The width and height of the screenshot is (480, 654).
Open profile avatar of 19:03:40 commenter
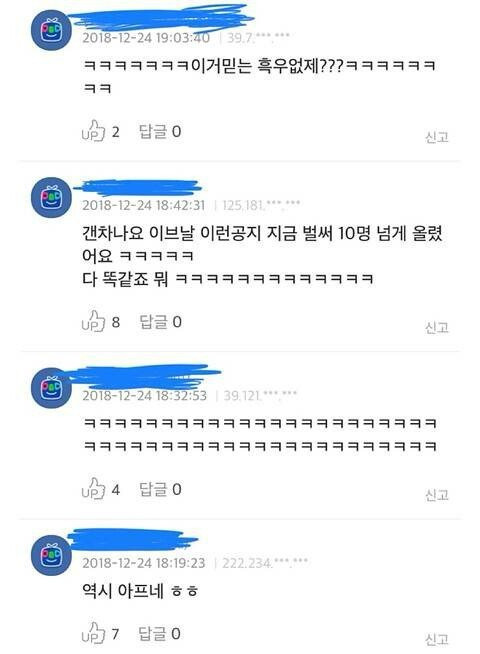pyautogui.click(x=52, y=30)
